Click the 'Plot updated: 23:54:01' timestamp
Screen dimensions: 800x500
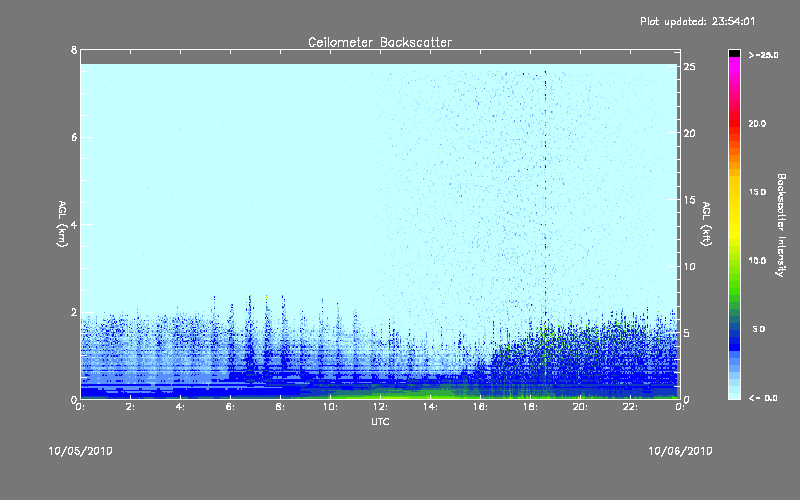[x=697, y=21]
